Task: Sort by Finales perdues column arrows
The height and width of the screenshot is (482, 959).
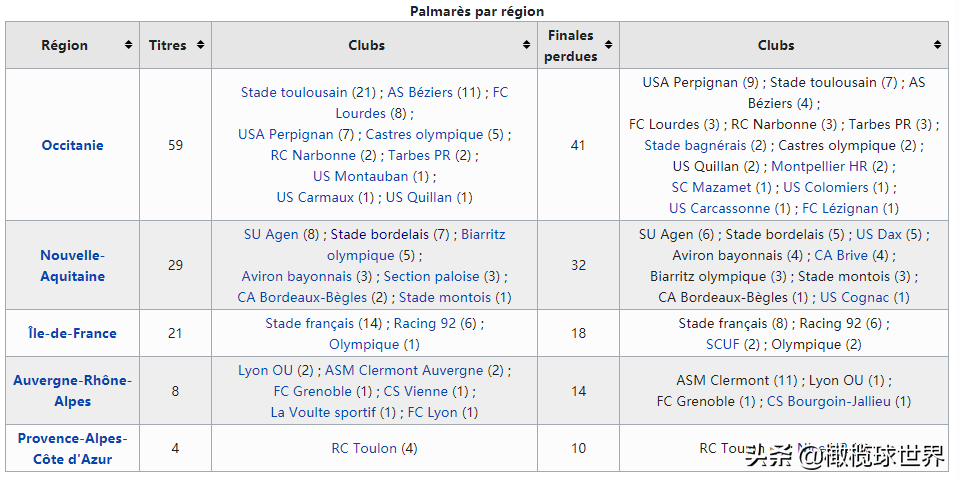Action: [x=609, y=45]
